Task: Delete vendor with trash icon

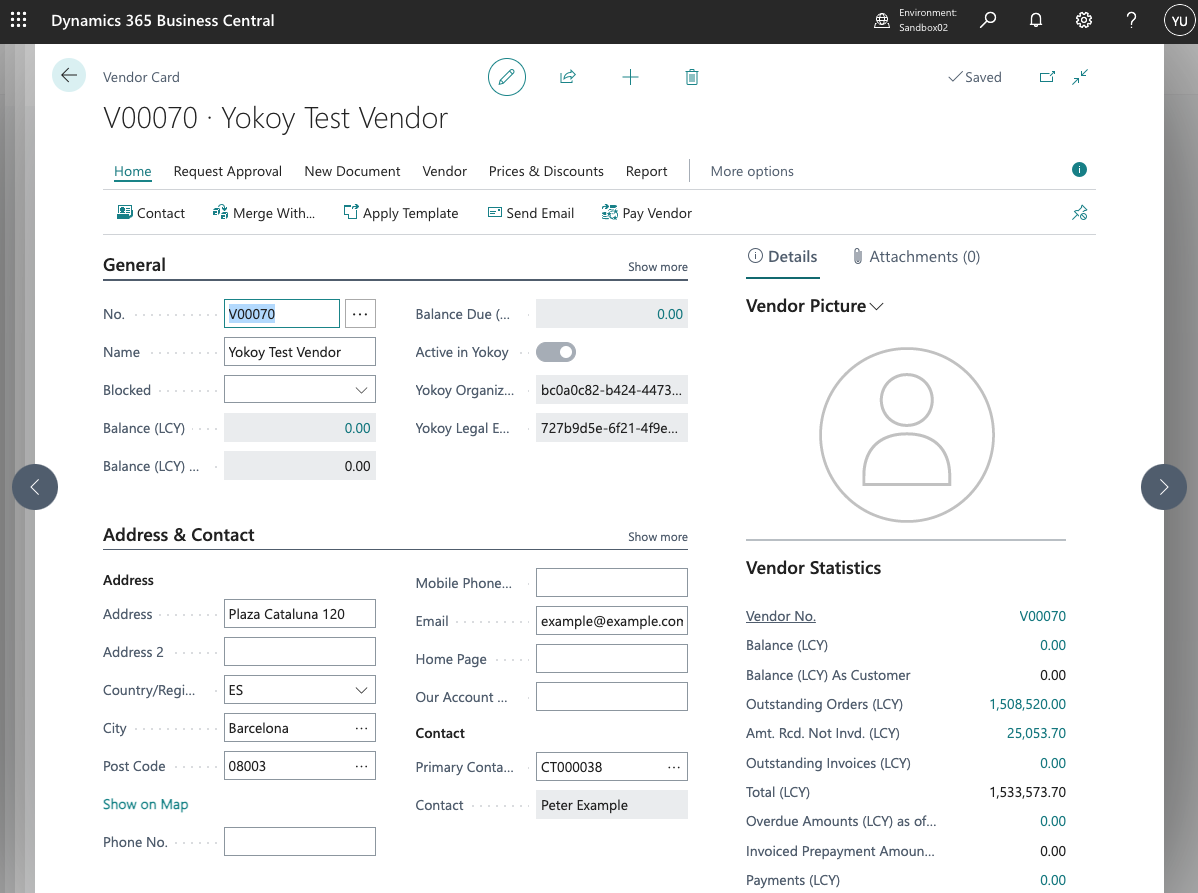Action: coord(691,77)
